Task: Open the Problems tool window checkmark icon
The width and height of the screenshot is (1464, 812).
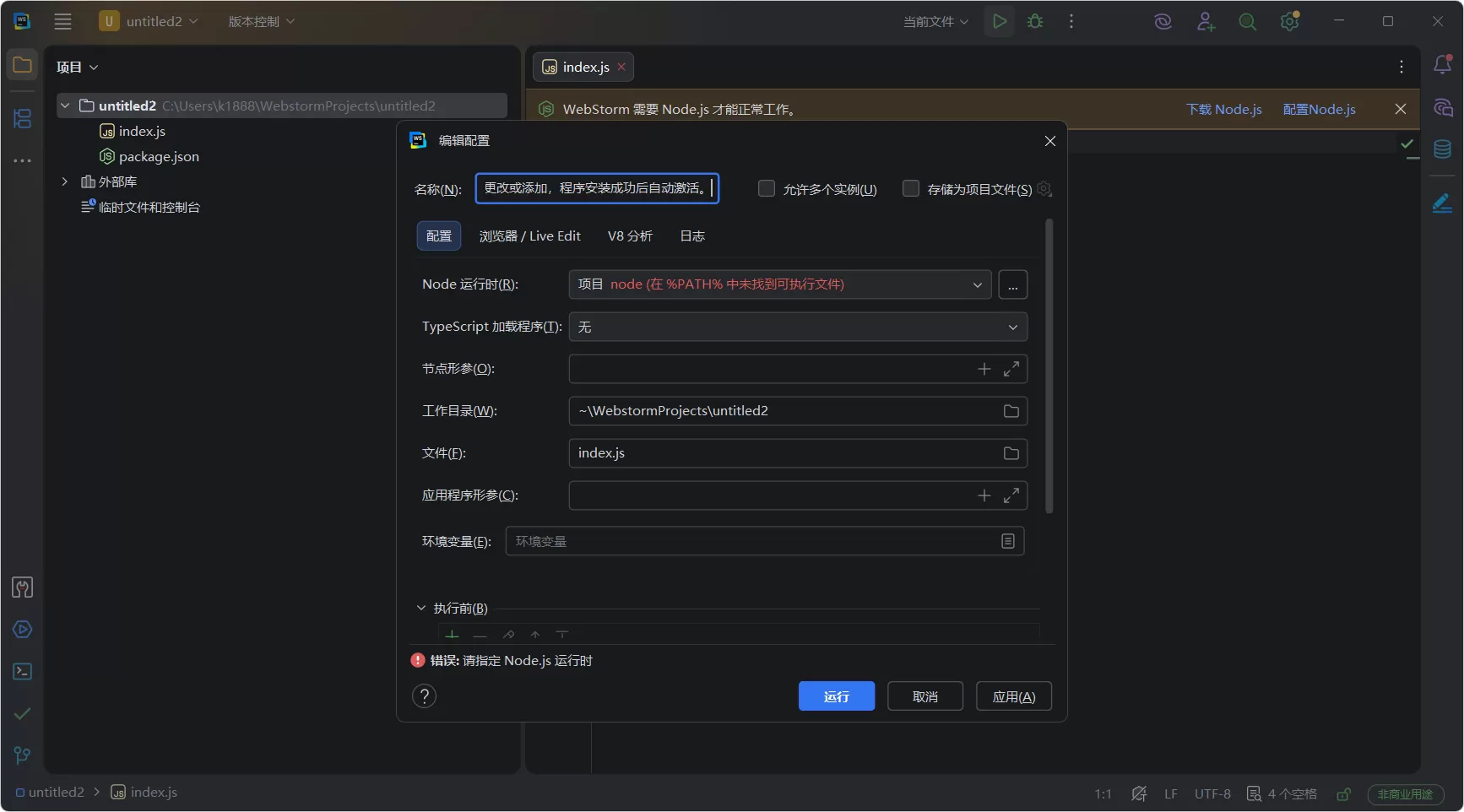Action: (22, 713)
